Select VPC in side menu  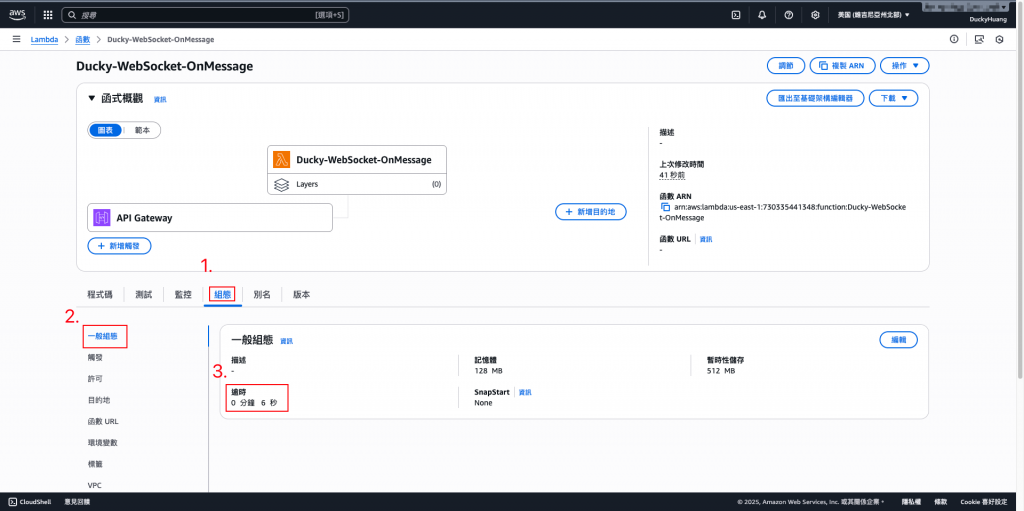click(x=94, y=486)
